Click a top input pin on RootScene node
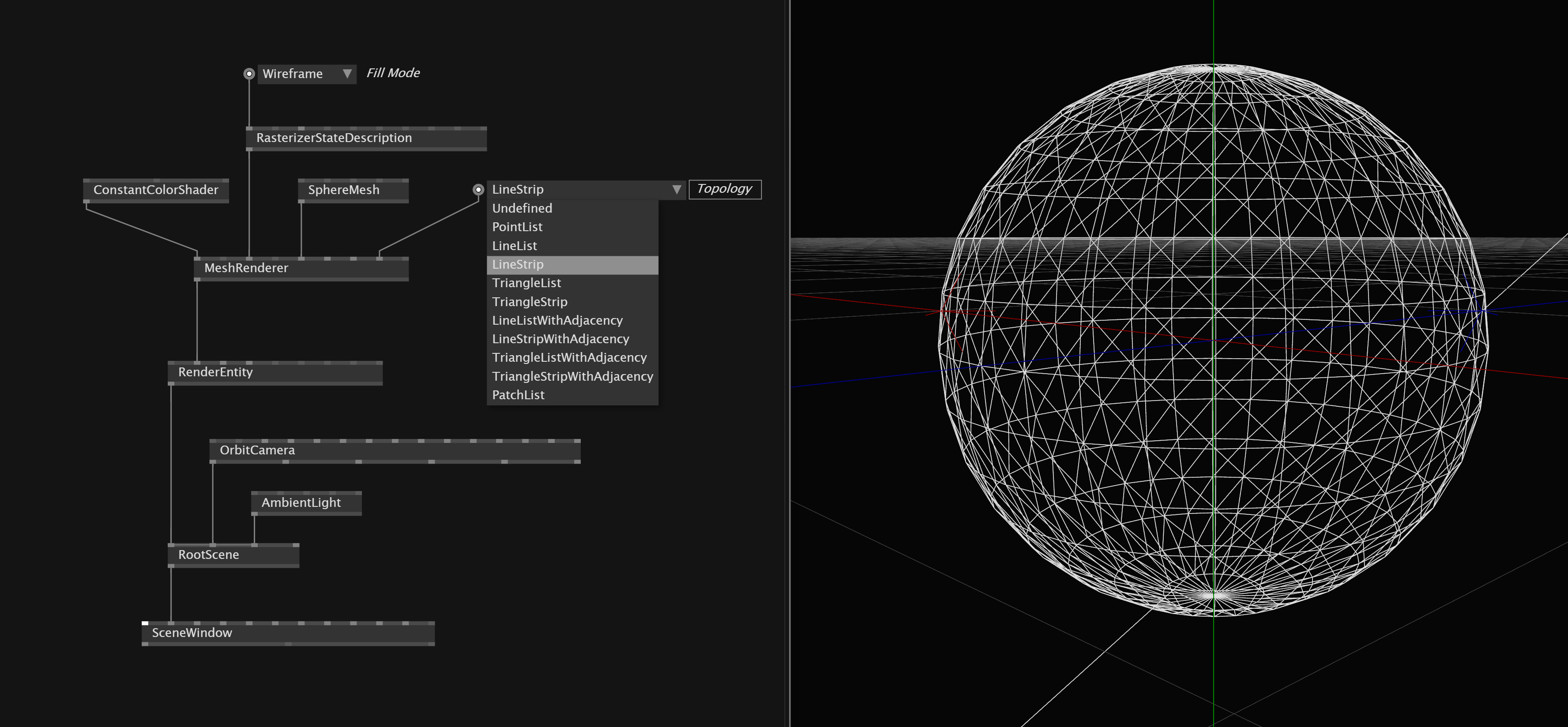The height and width of the screenshot is (727, 1568). (172, 545)
